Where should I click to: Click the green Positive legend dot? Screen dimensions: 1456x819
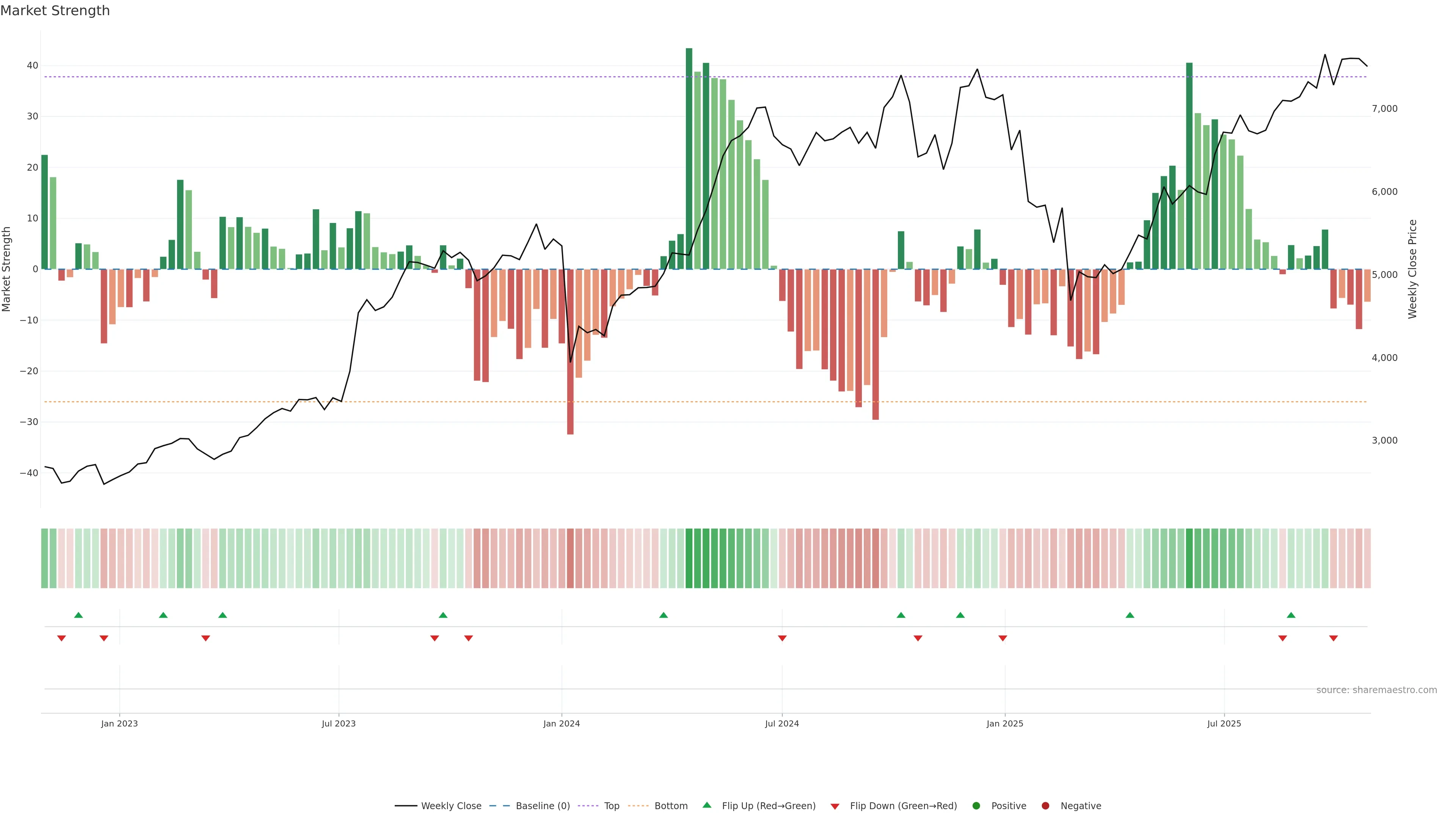pos(976,806)
